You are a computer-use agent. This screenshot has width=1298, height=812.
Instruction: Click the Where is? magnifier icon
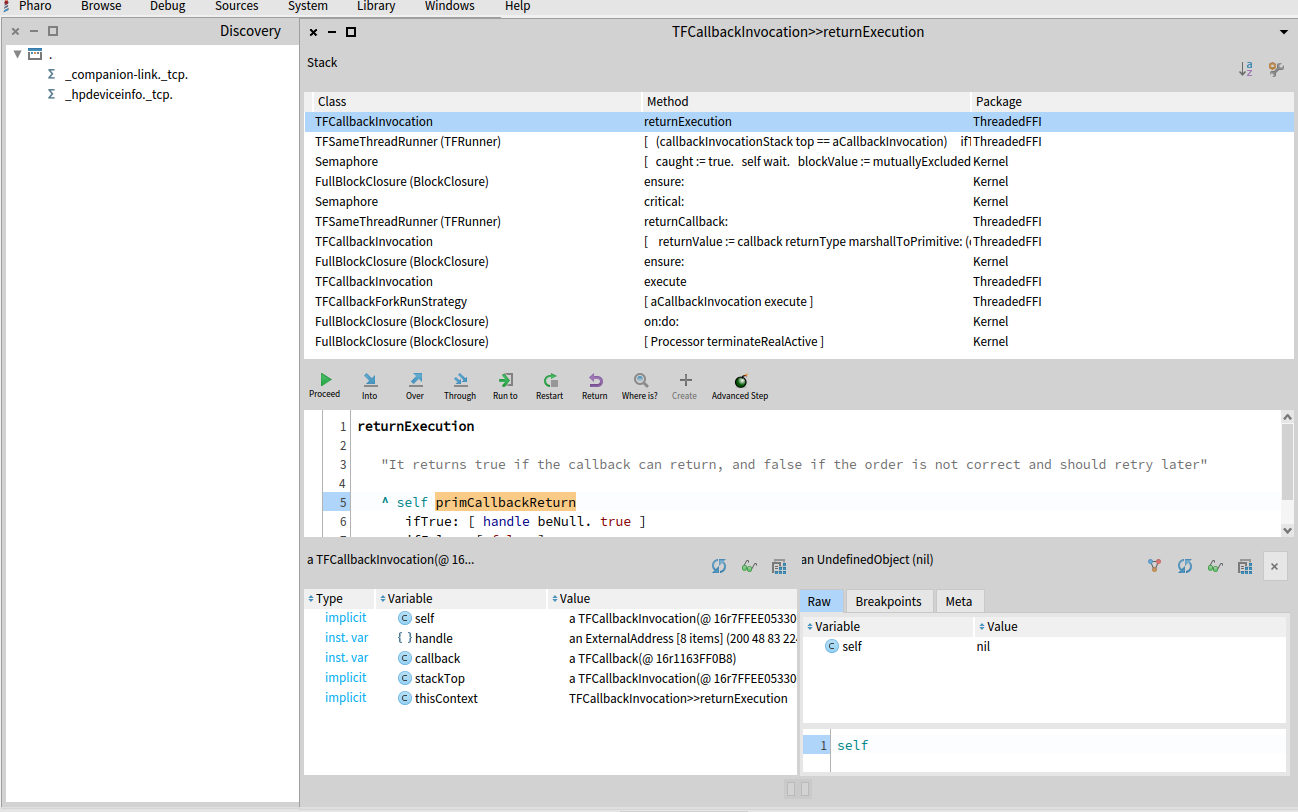coord(640,381)
